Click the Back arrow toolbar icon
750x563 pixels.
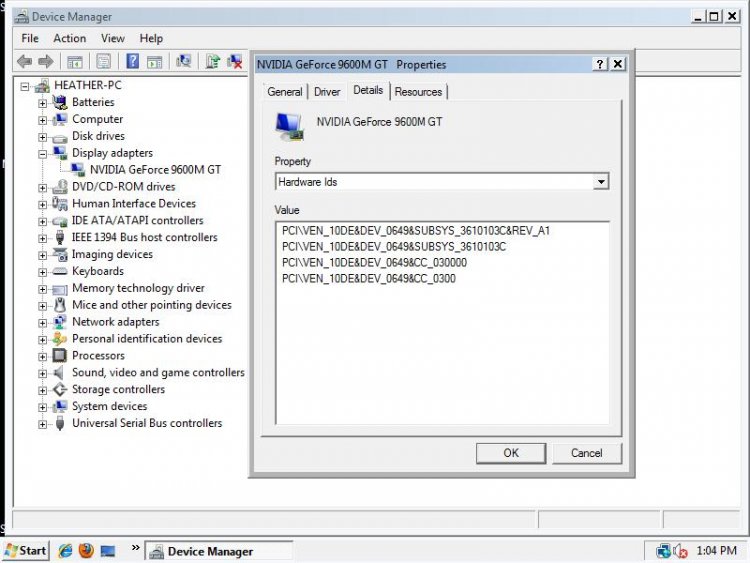24,61
